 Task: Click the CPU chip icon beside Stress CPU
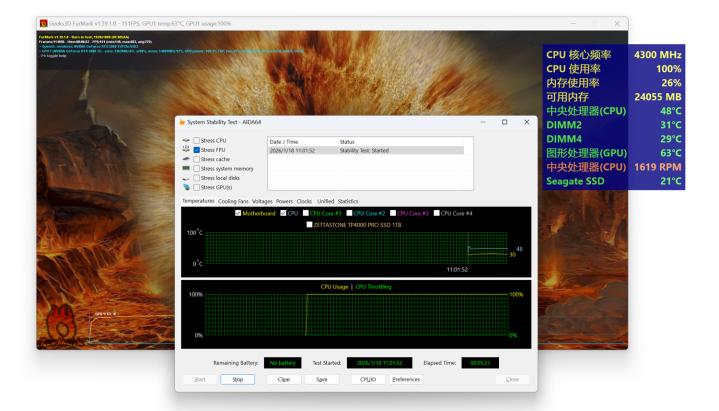[186, 141]
